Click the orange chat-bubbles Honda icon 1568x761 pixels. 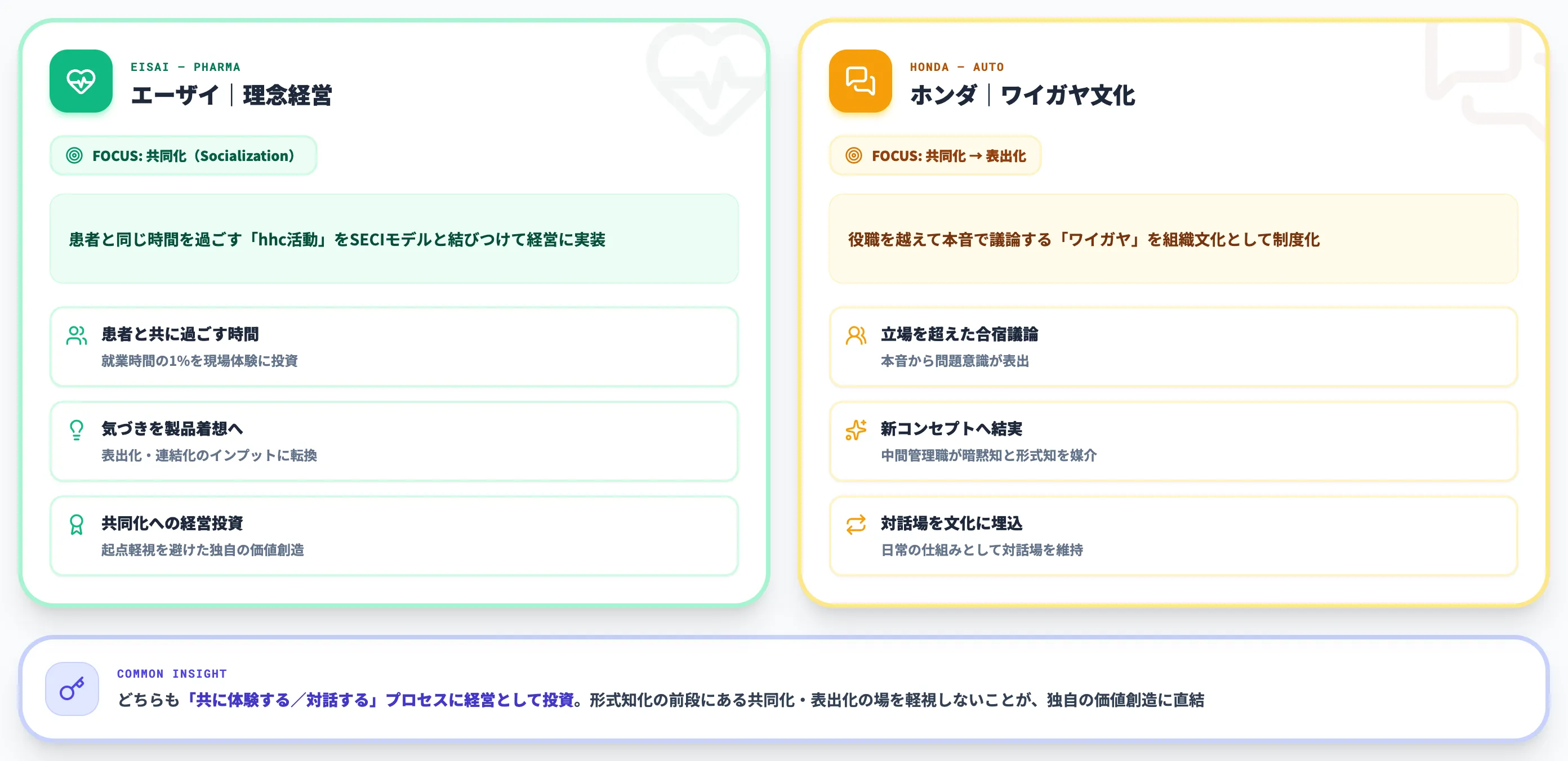tap(860, 81)
